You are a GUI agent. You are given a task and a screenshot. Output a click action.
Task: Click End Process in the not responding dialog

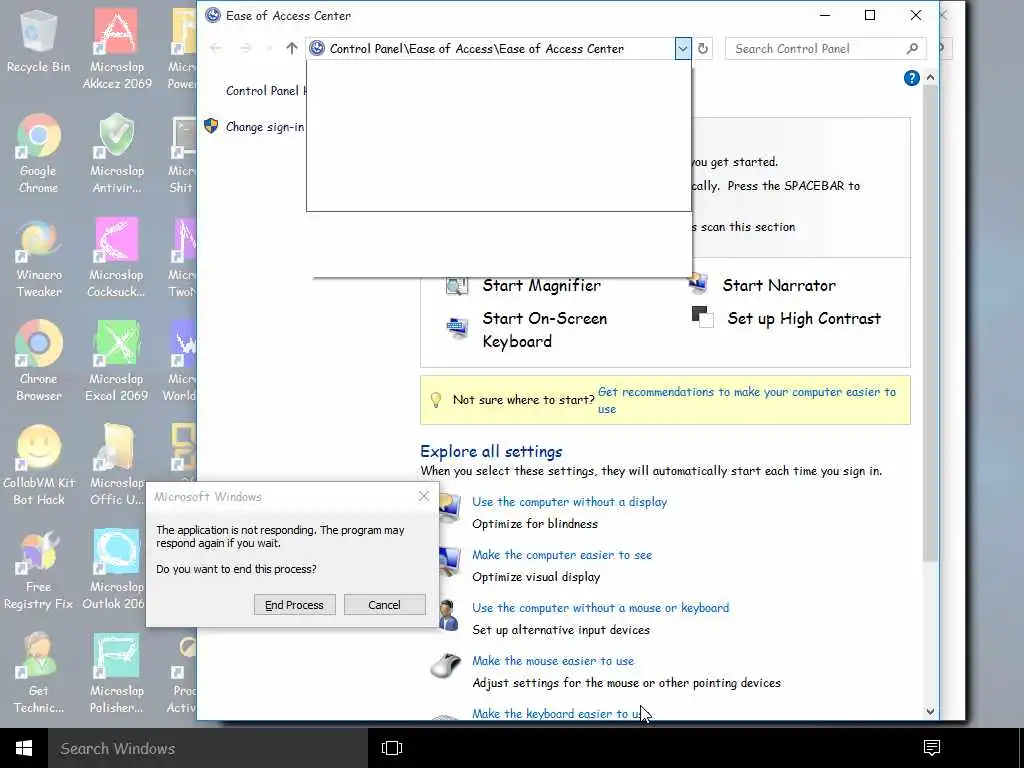click(295, 605)
